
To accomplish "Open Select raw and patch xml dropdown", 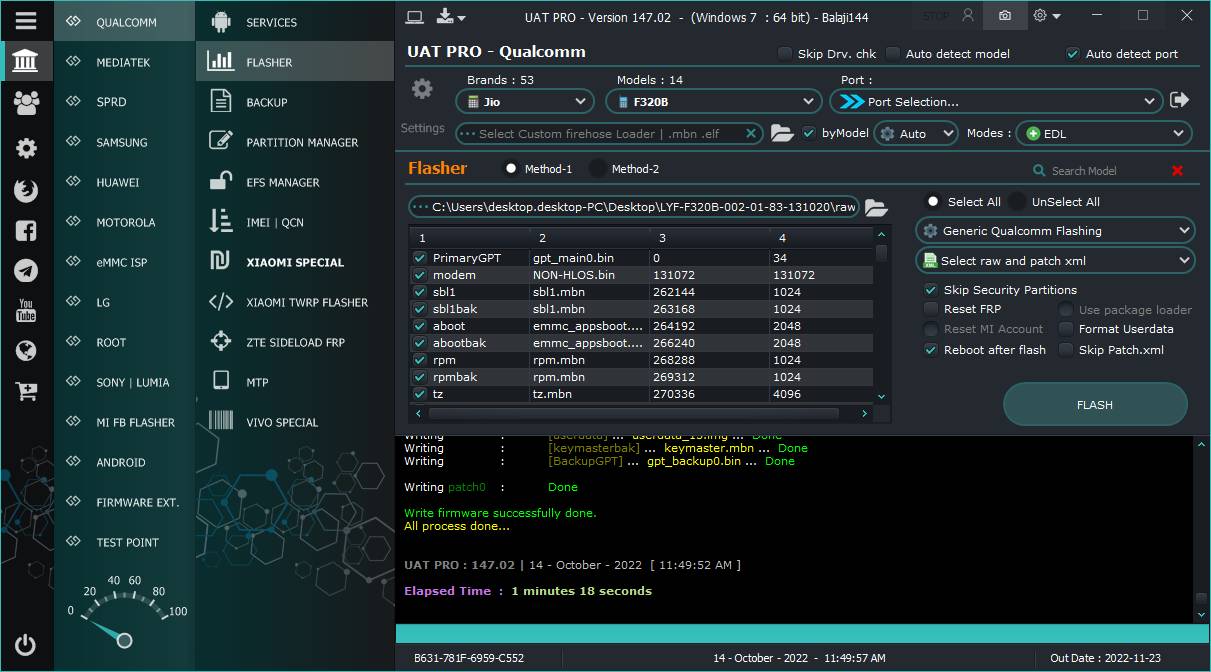I will [x=1055, y=261].
